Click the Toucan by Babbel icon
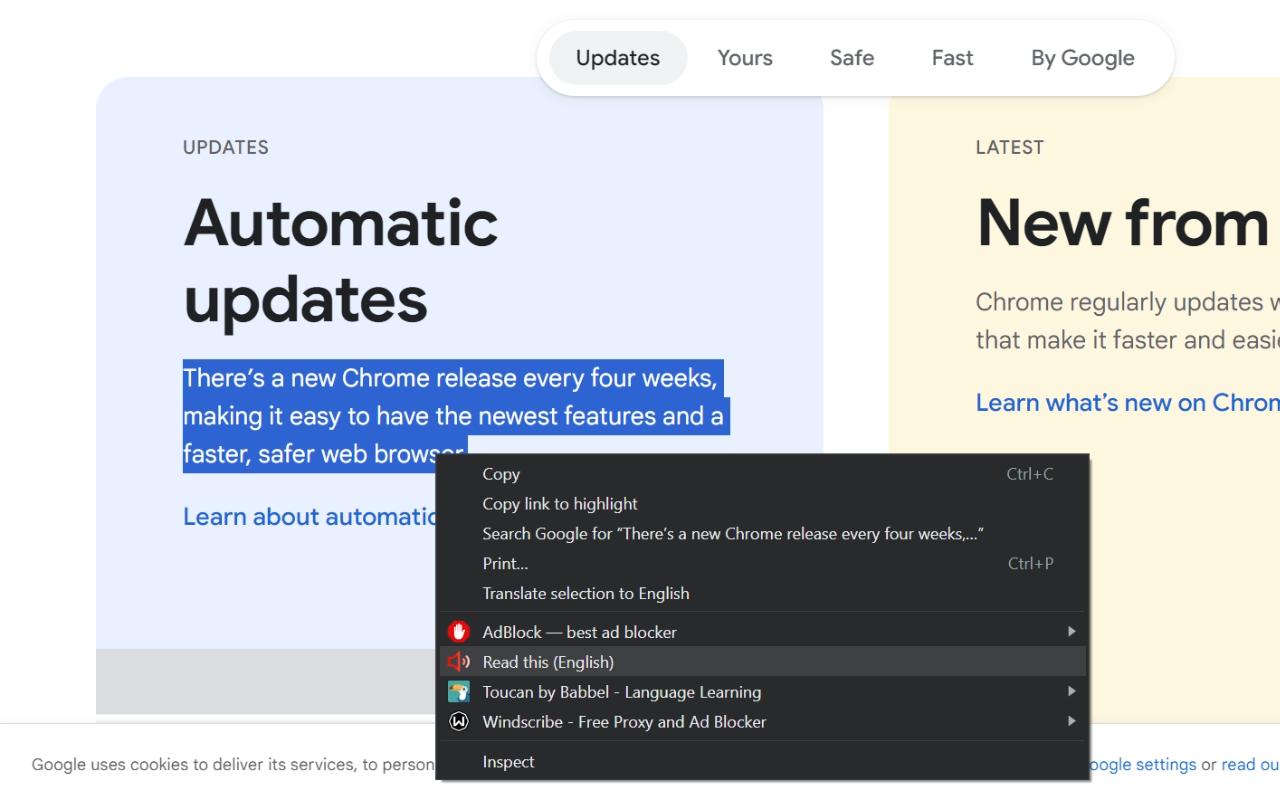1280x800 pixels. coord(459,692)
